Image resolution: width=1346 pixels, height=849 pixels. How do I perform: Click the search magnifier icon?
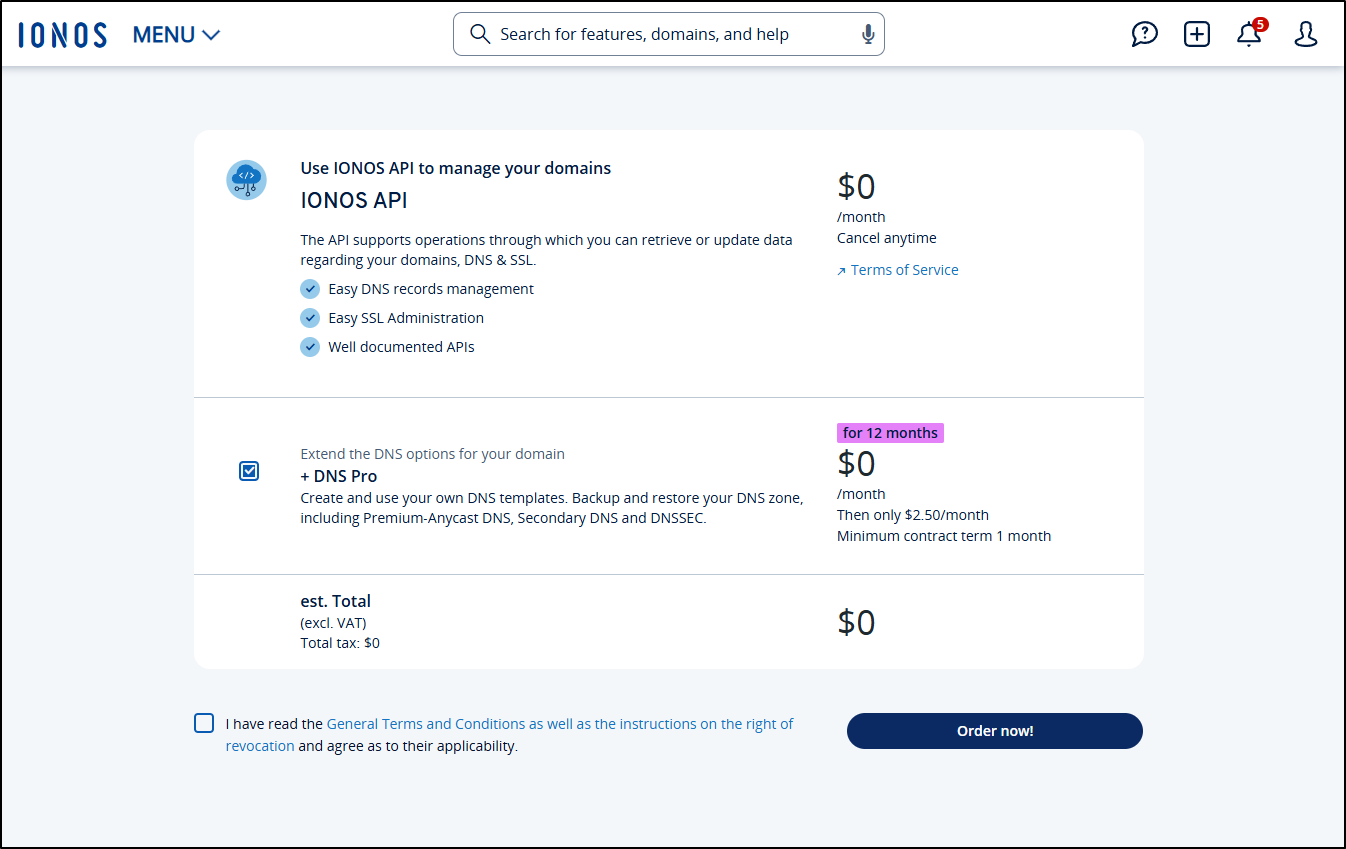click(x=480, y=34)
